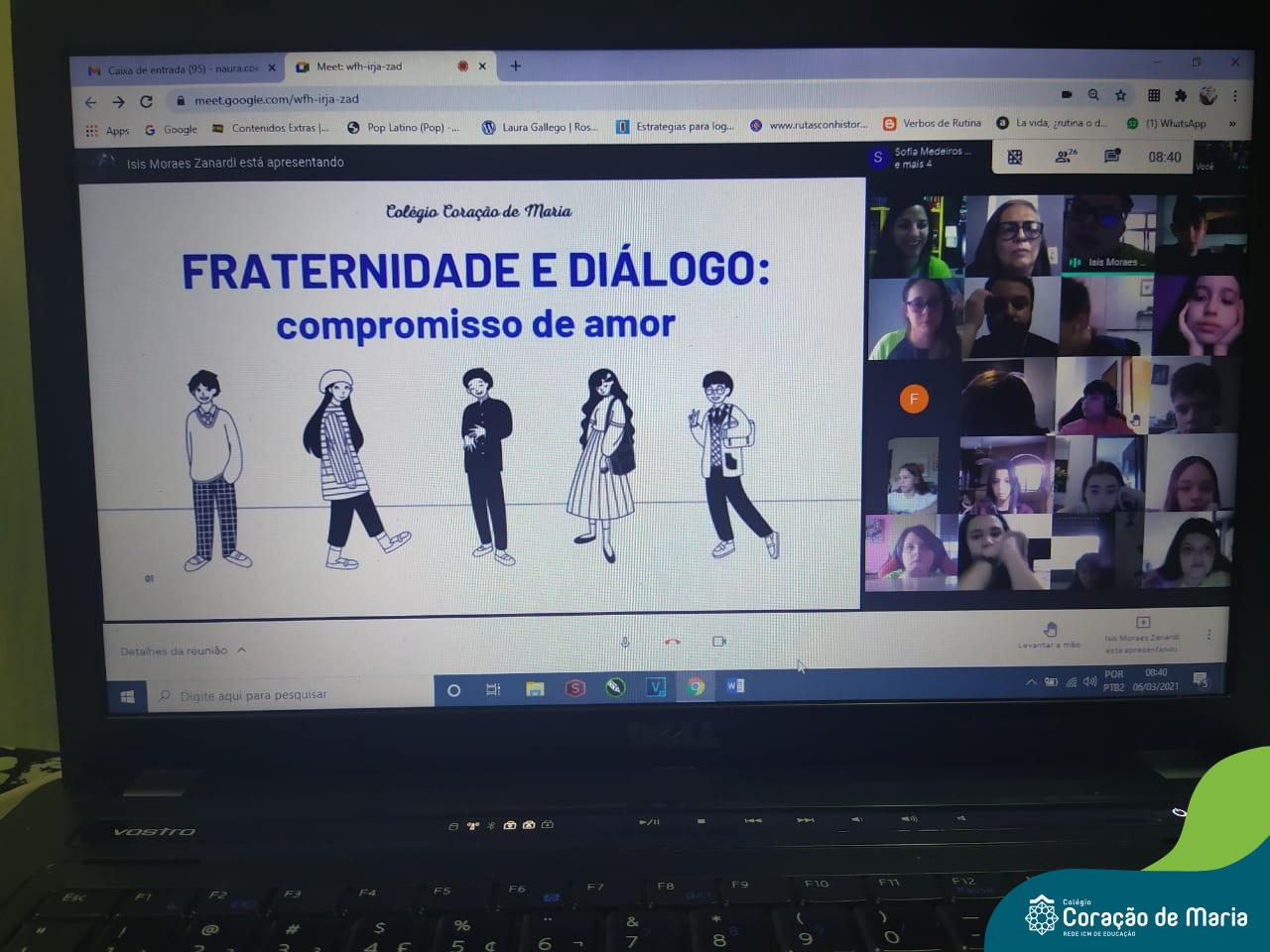Bookmark page with star icon

click(x=1120, y=95)
